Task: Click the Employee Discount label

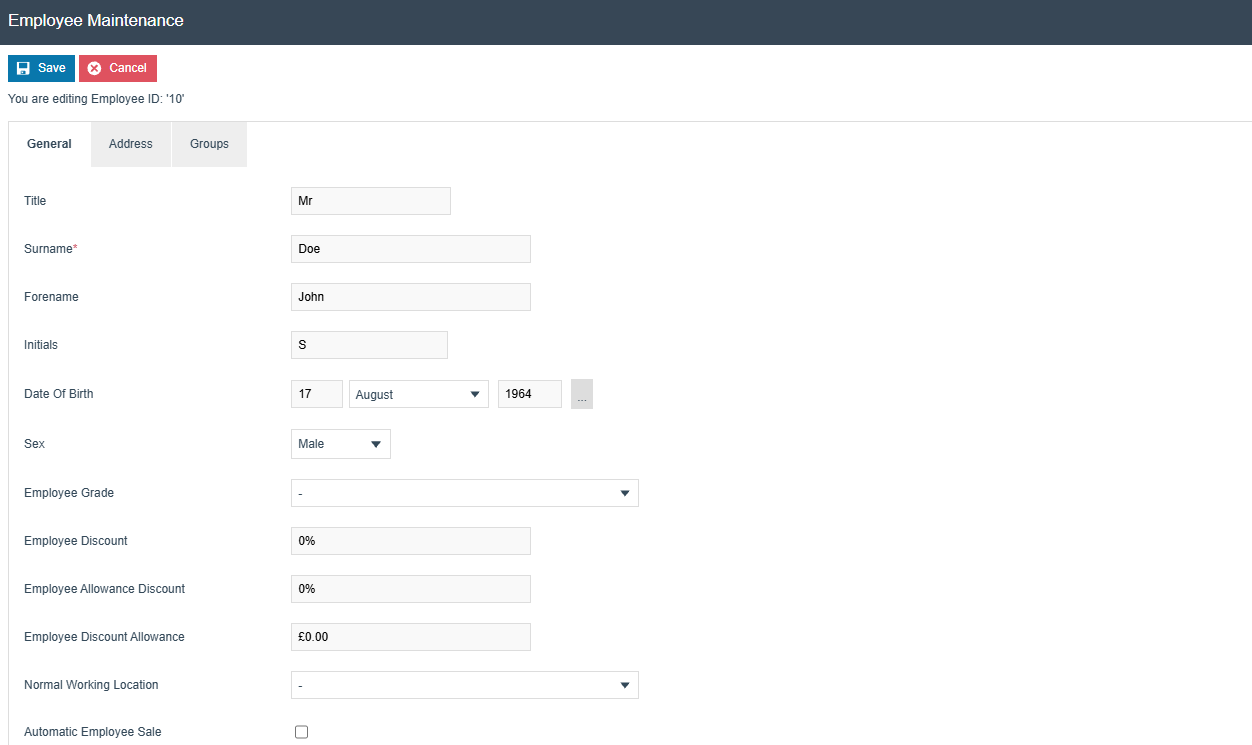Action: (76, 541)
